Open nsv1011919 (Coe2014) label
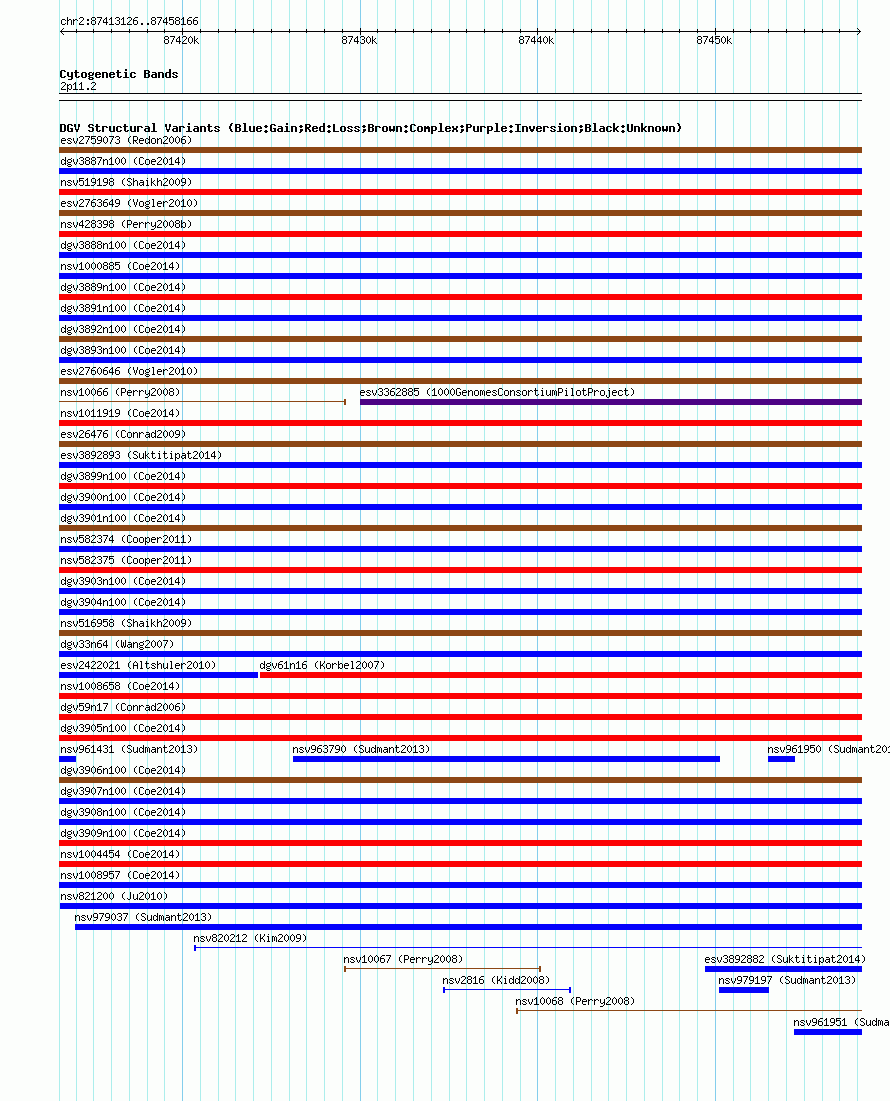 point(120,414)
